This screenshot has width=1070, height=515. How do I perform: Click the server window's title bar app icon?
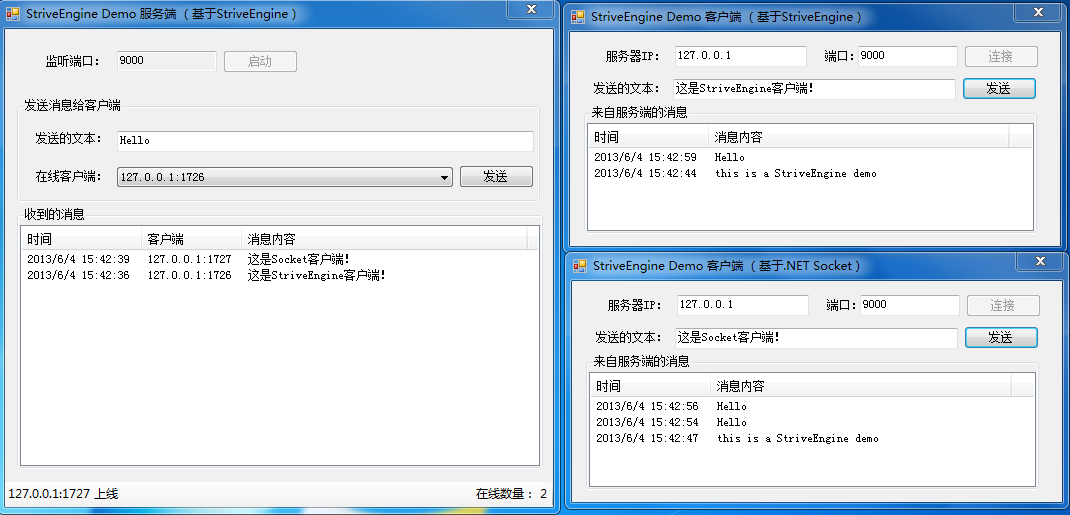(12, 14)
